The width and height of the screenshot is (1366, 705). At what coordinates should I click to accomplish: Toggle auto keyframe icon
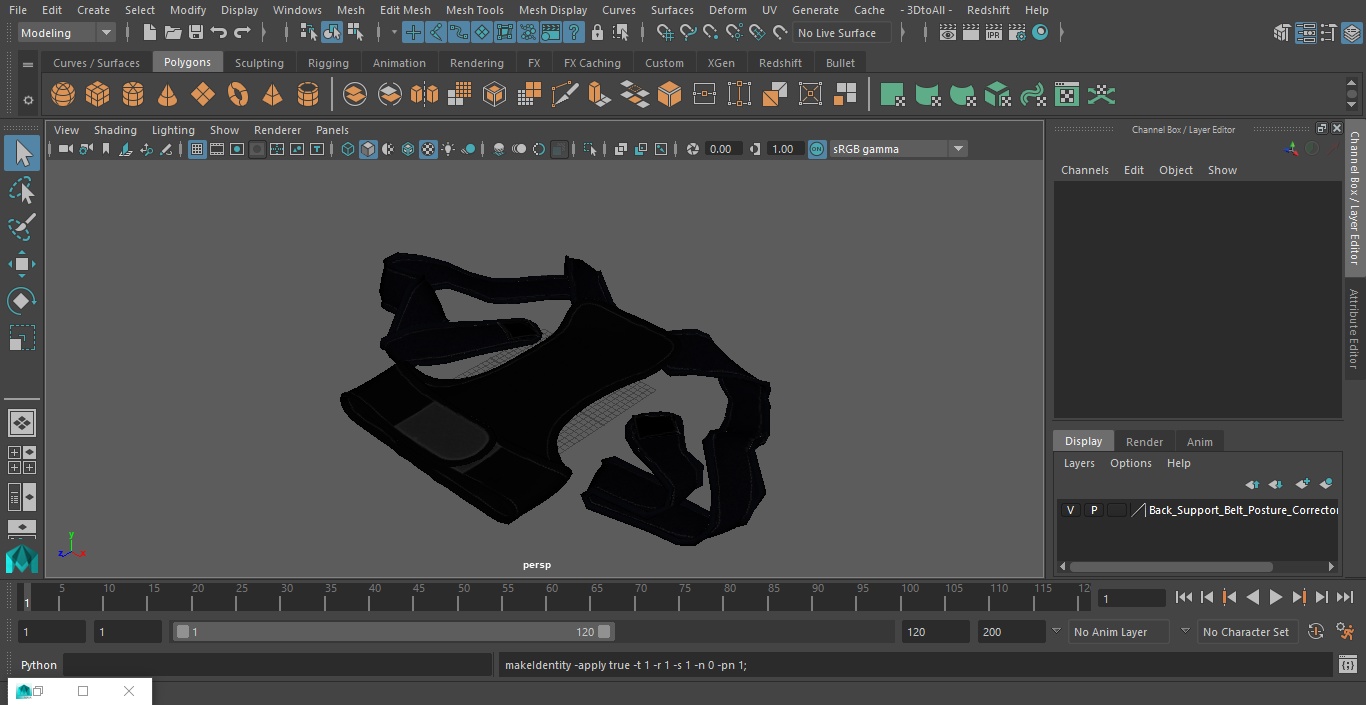tap(1316, 632)
